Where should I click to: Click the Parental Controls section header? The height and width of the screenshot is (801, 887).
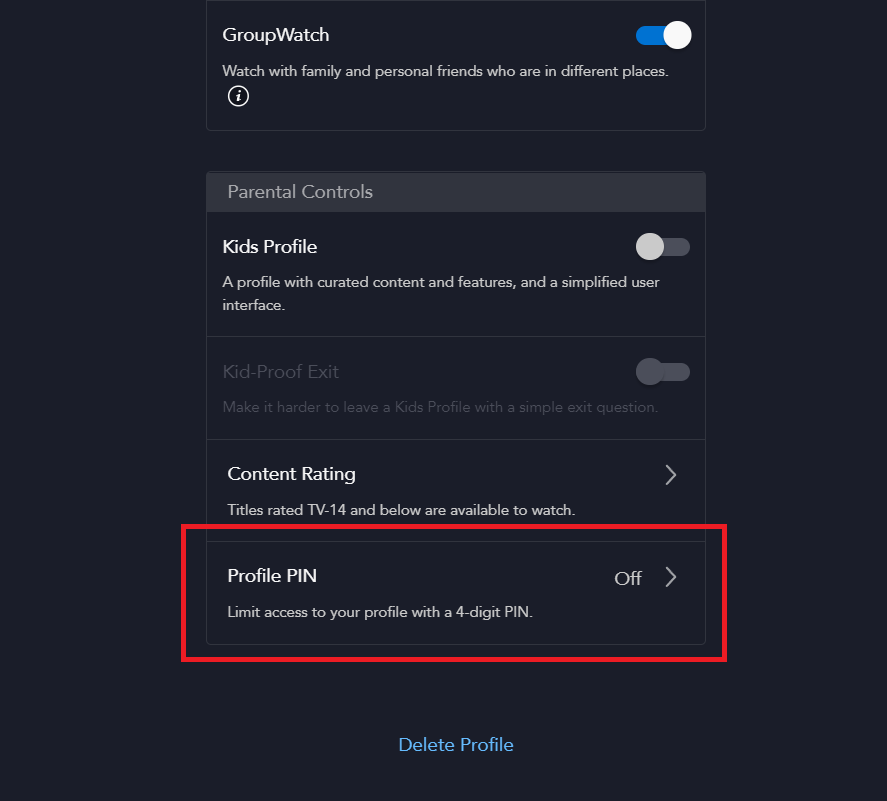click(x=456, y=192)
